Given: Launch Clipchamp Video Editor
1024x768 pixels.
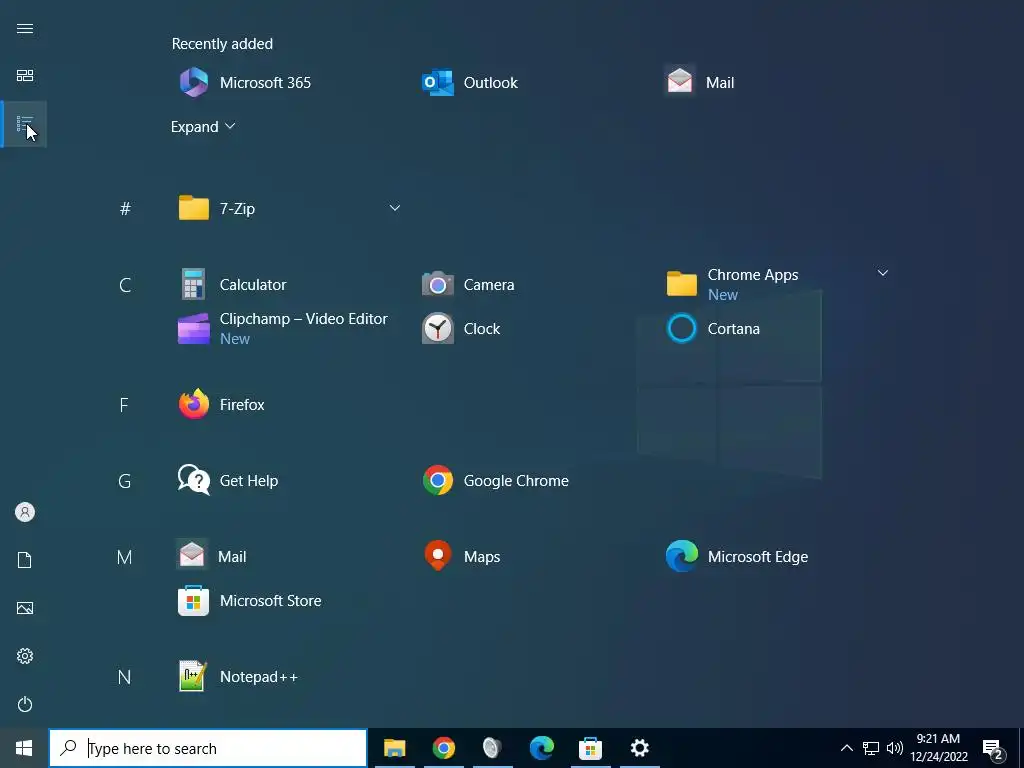Looking at the screenshot, I should point(283,328).
